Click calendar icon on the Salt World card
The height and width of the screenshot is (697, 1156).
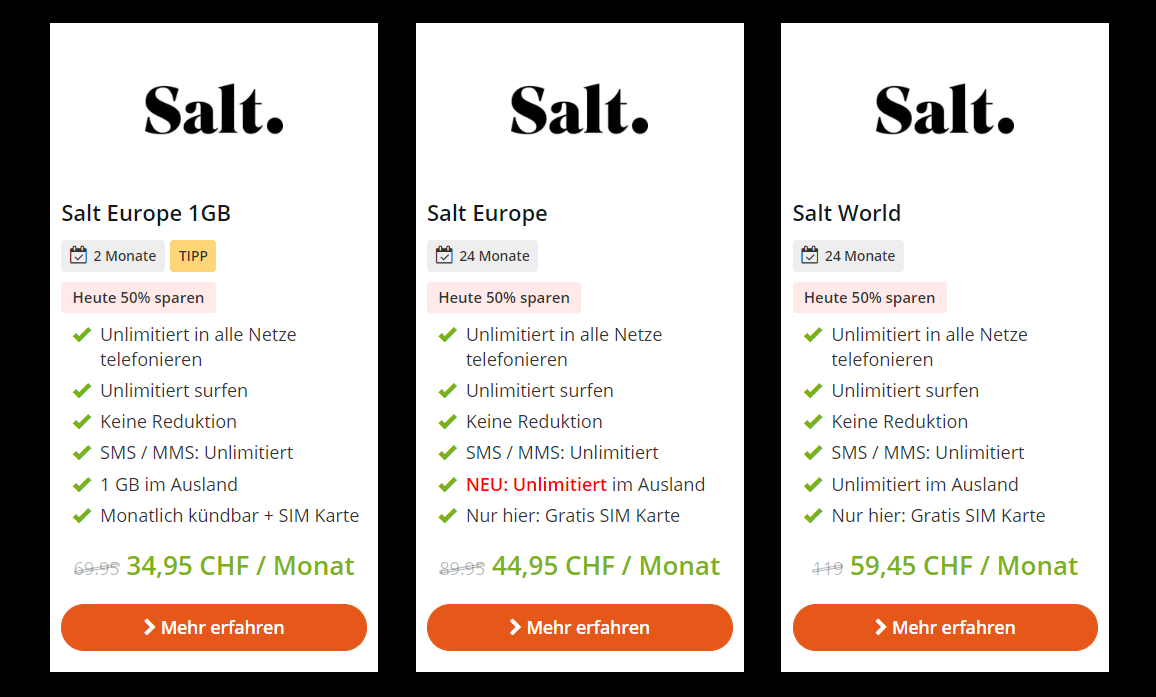pyautogui.click(x=810, y=256)
